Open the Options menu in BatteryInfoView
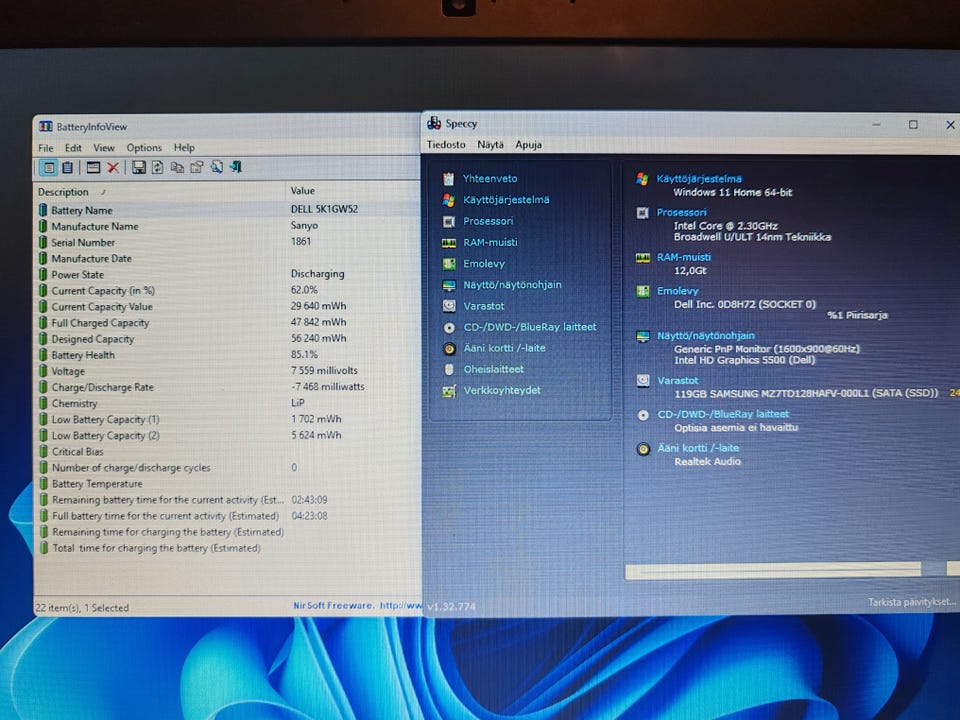The height and width of the screenshot is (720, 960). click(144, 148)
